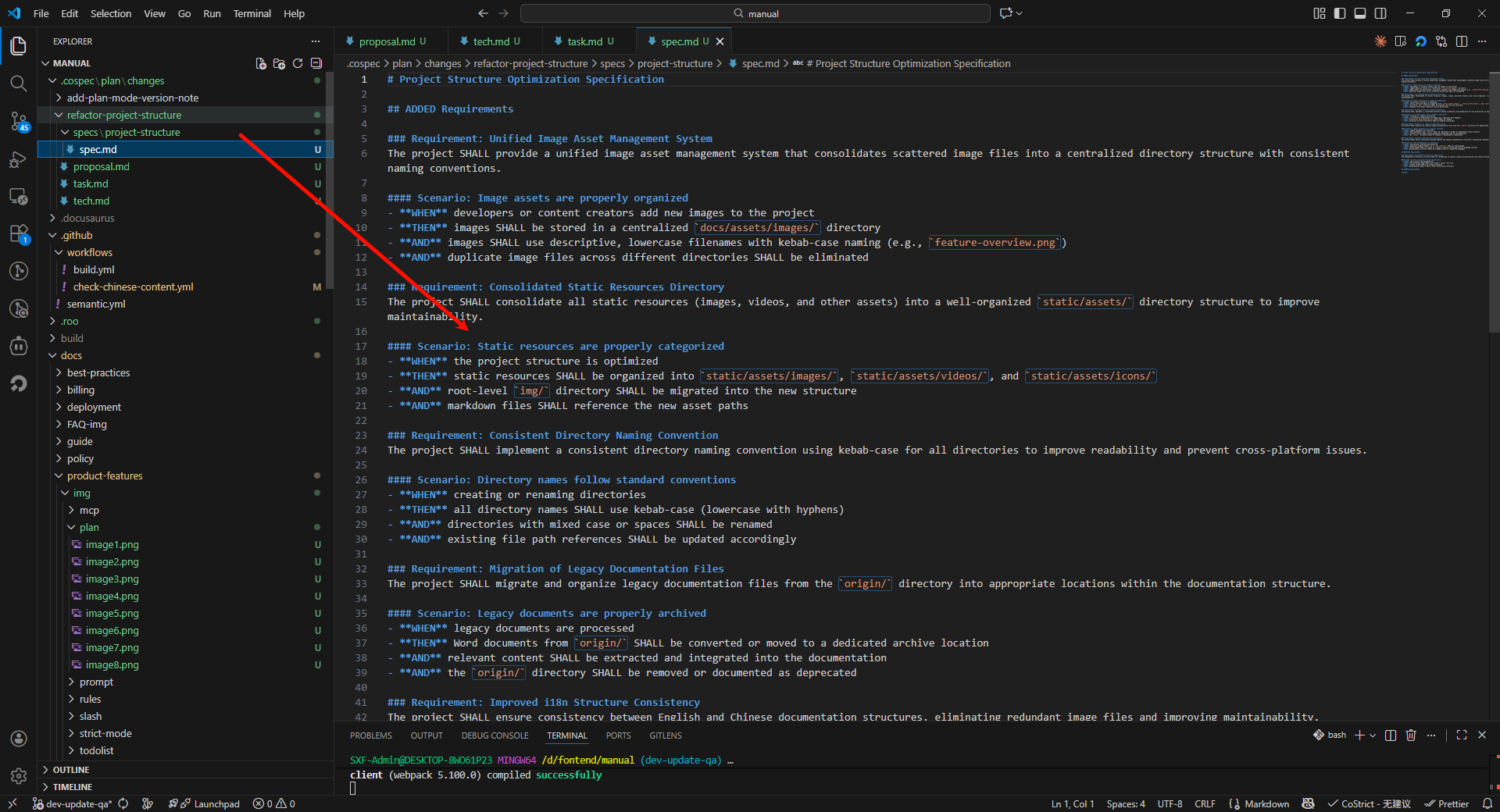Collapse all folders in Explorer
1500x812 pixels.
click(x=316, y=63)
